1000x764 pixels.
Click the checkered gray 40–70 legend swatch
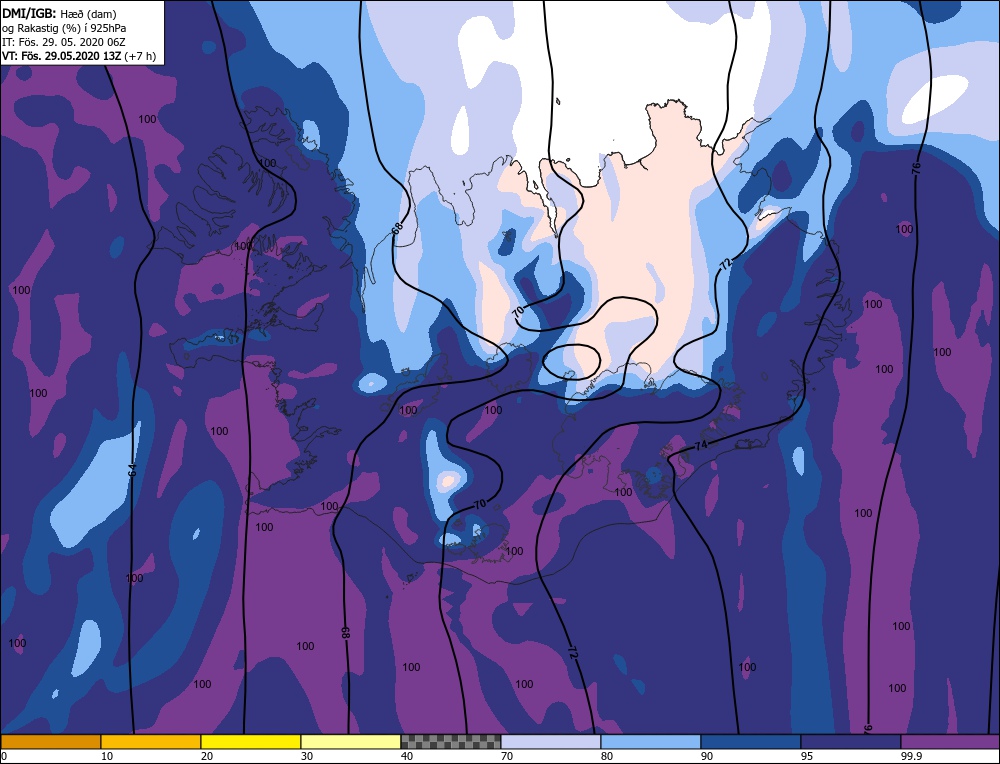[x=451, y=742]
